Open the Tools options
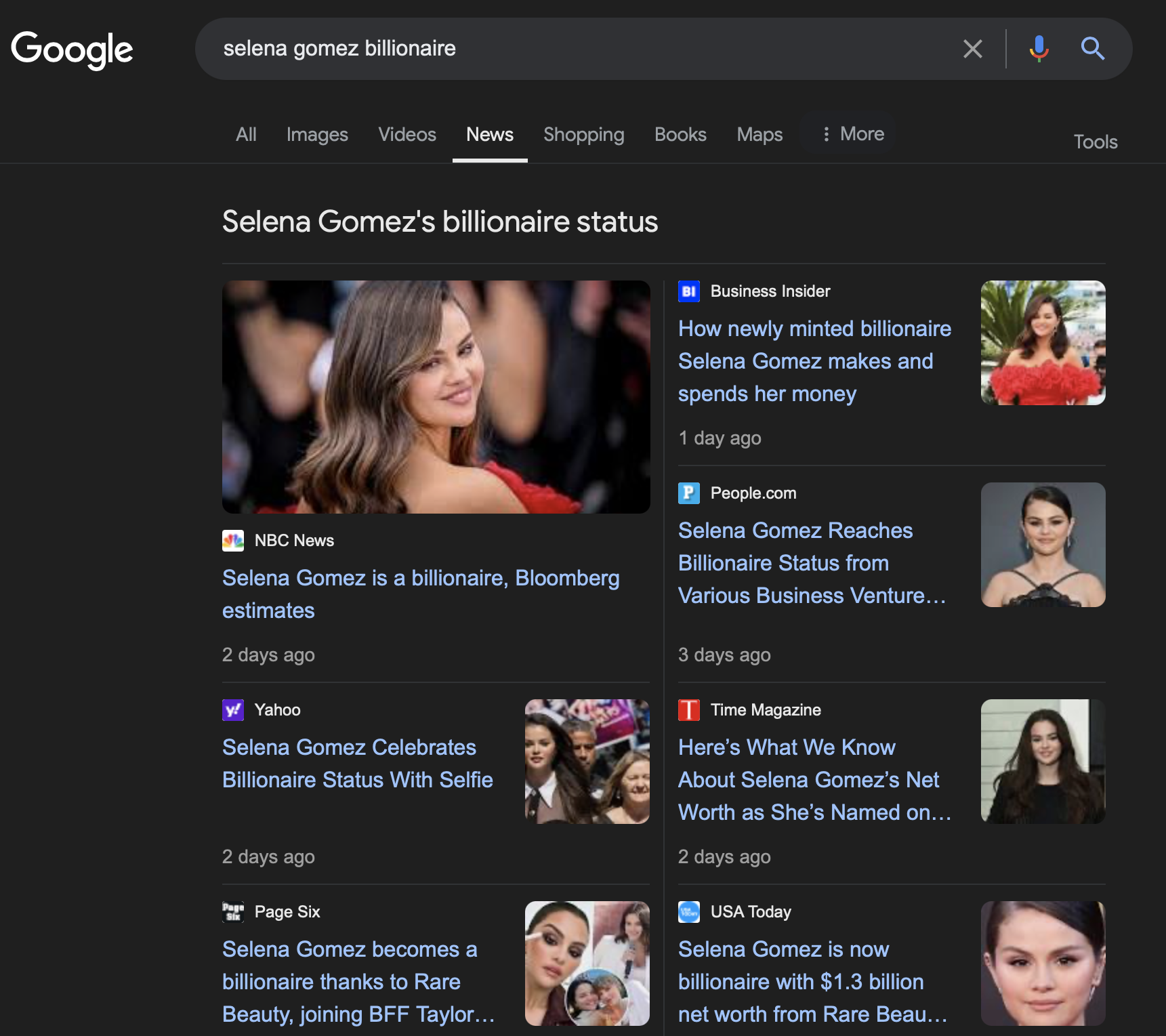 coord(1096,142)
